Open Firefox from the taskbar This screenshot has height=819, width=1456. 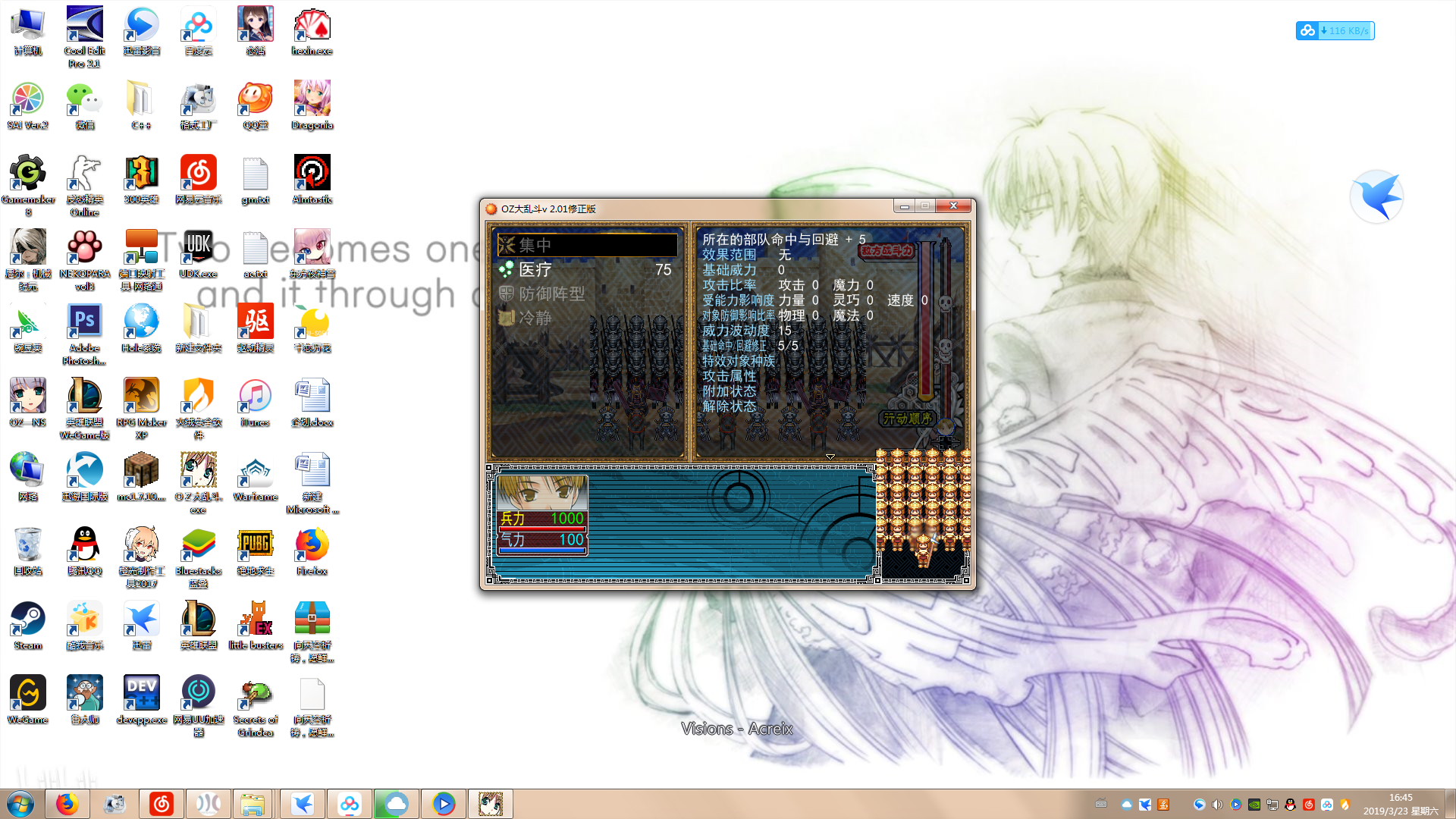point(67,804)
